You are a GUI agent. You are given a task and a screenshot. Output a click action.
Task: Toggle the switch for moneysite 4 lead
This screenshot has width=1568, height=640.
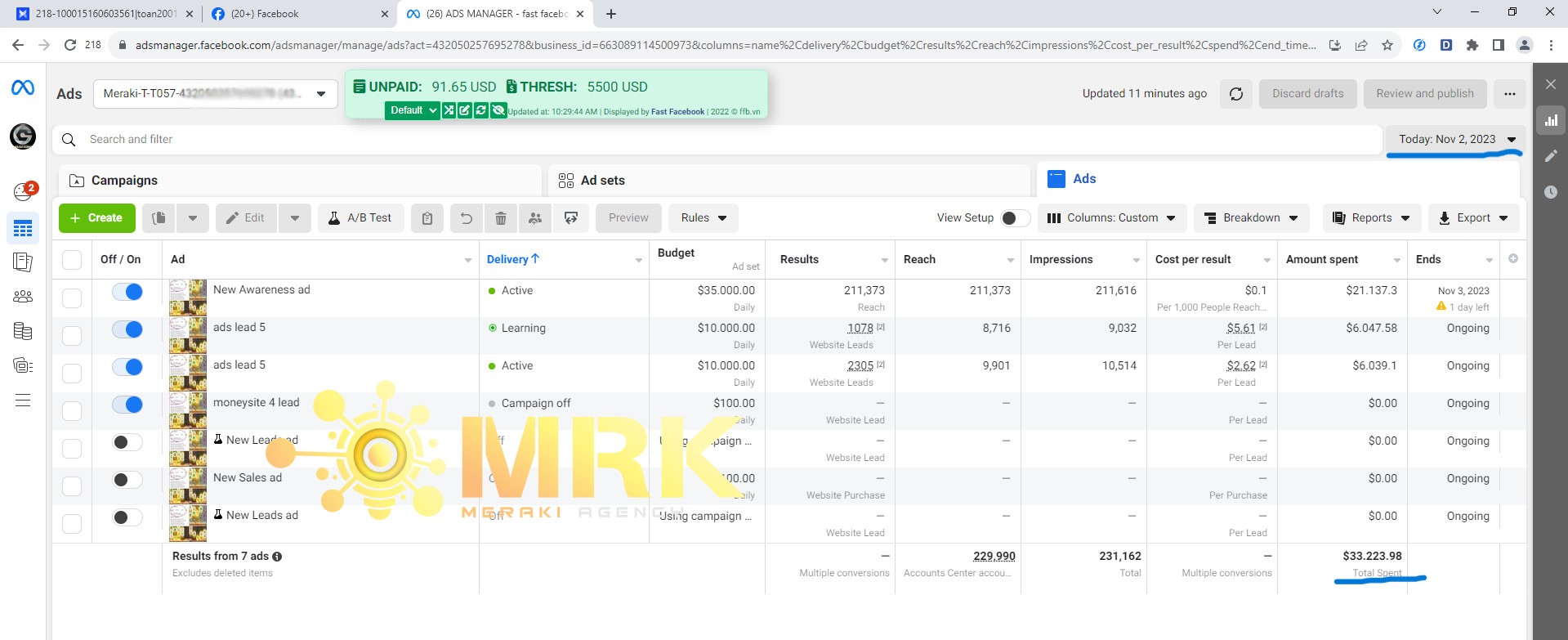pos(127,405)
